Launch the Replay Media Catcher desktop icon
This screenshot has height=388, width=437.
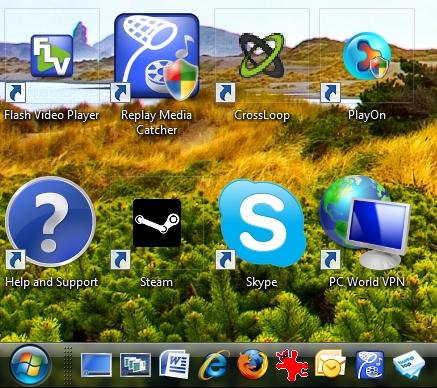[157, 57]
